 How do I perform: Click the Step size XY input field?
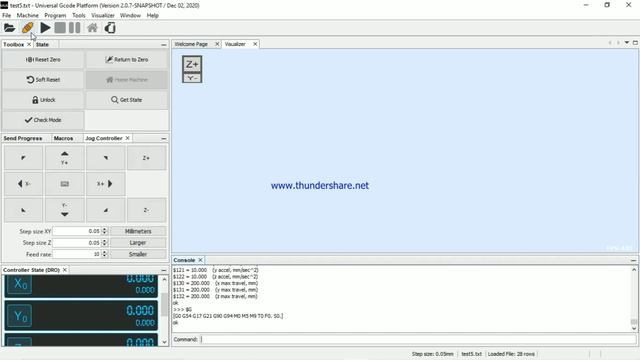77,231
